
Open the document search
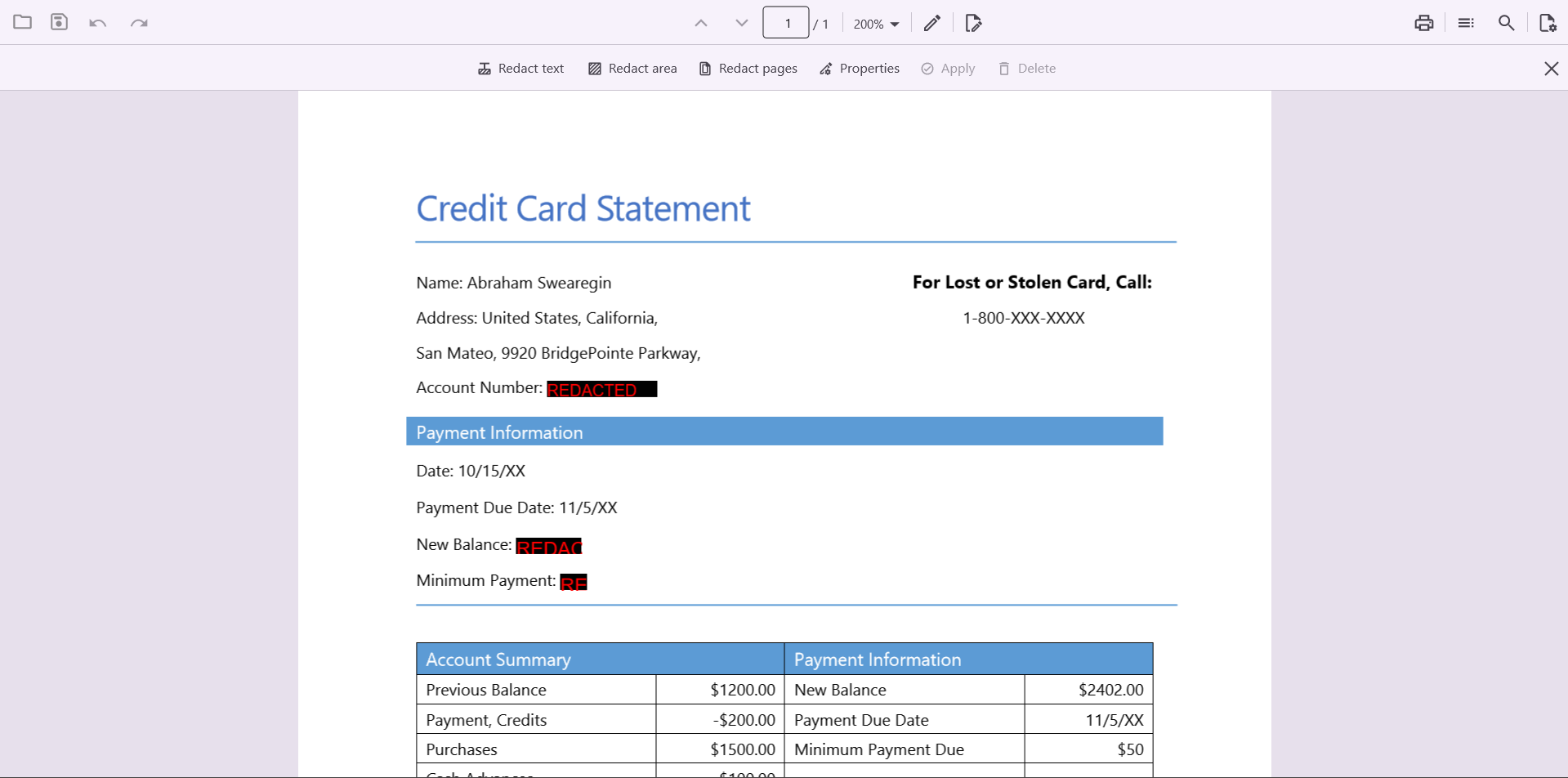click(x=1506, y=23)
